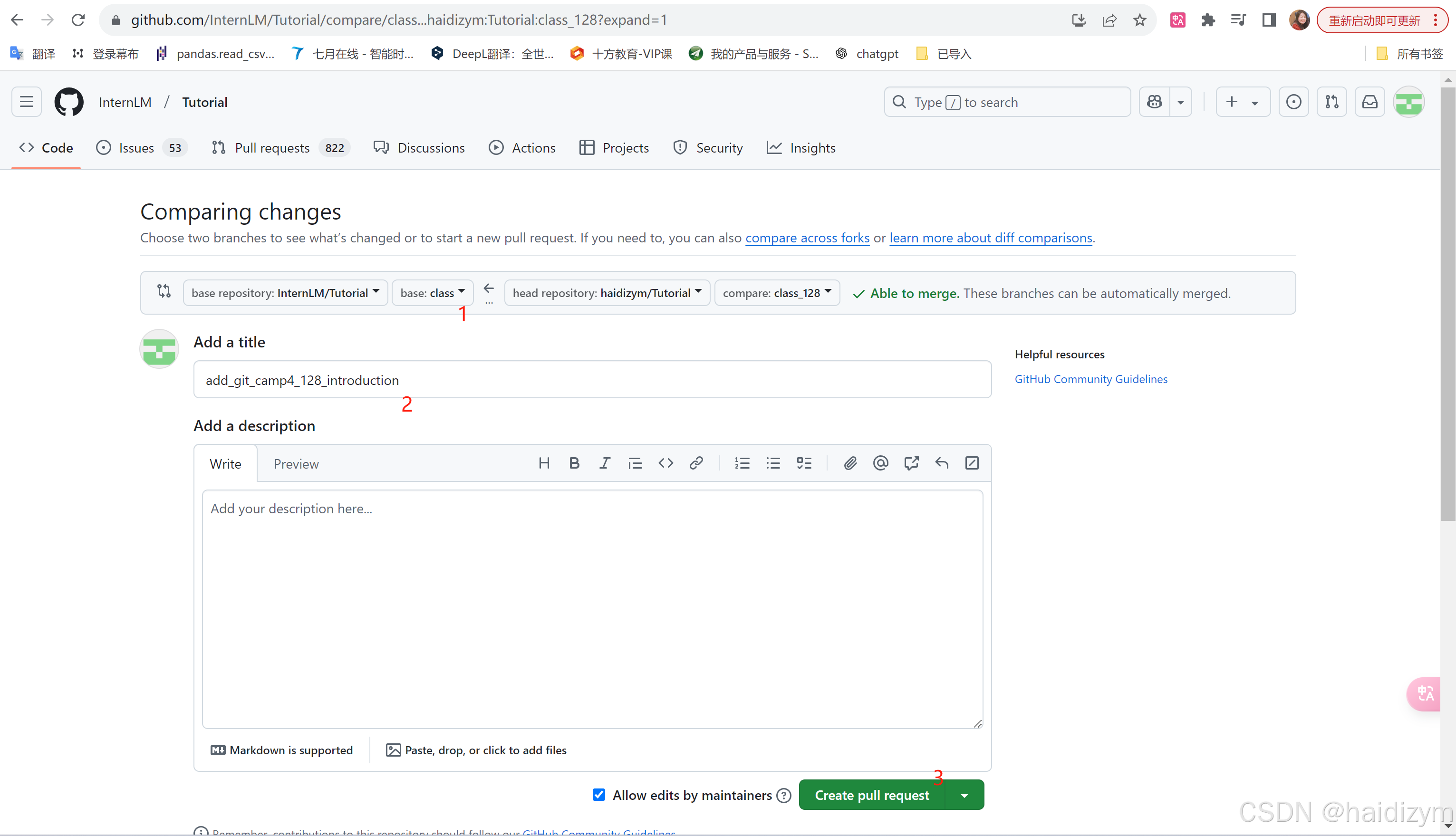
Task: Open the base repository InternLM/Tutorial dropdown
Action: (x=285, y=293)
